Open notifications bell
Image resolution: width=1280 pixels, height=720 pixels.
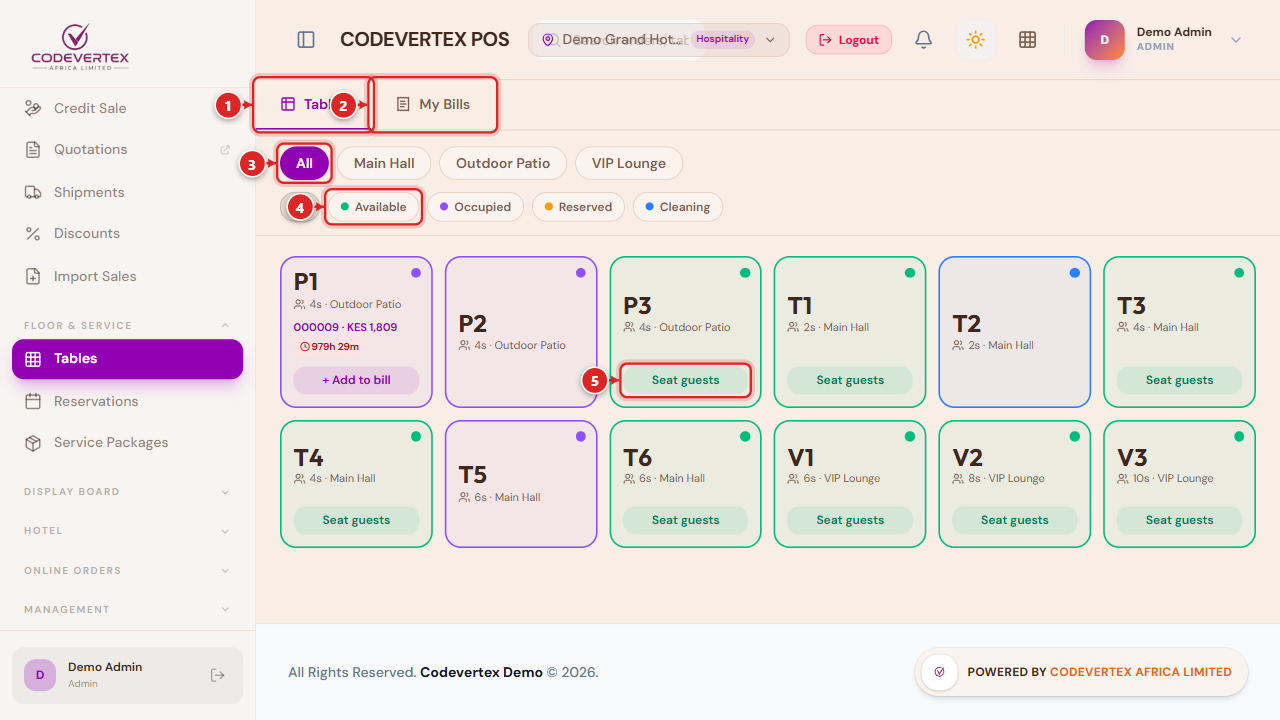point(924,40)
